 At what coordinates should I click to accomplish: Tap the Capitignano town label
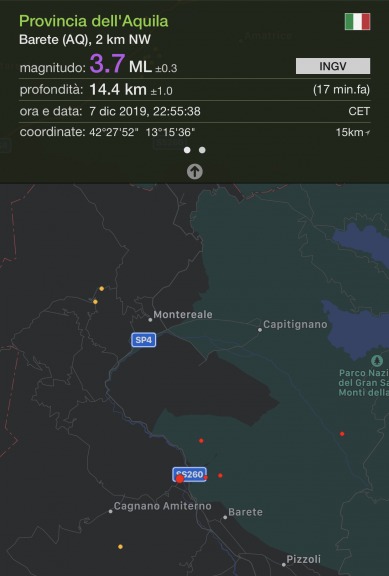tap(295, 324)
